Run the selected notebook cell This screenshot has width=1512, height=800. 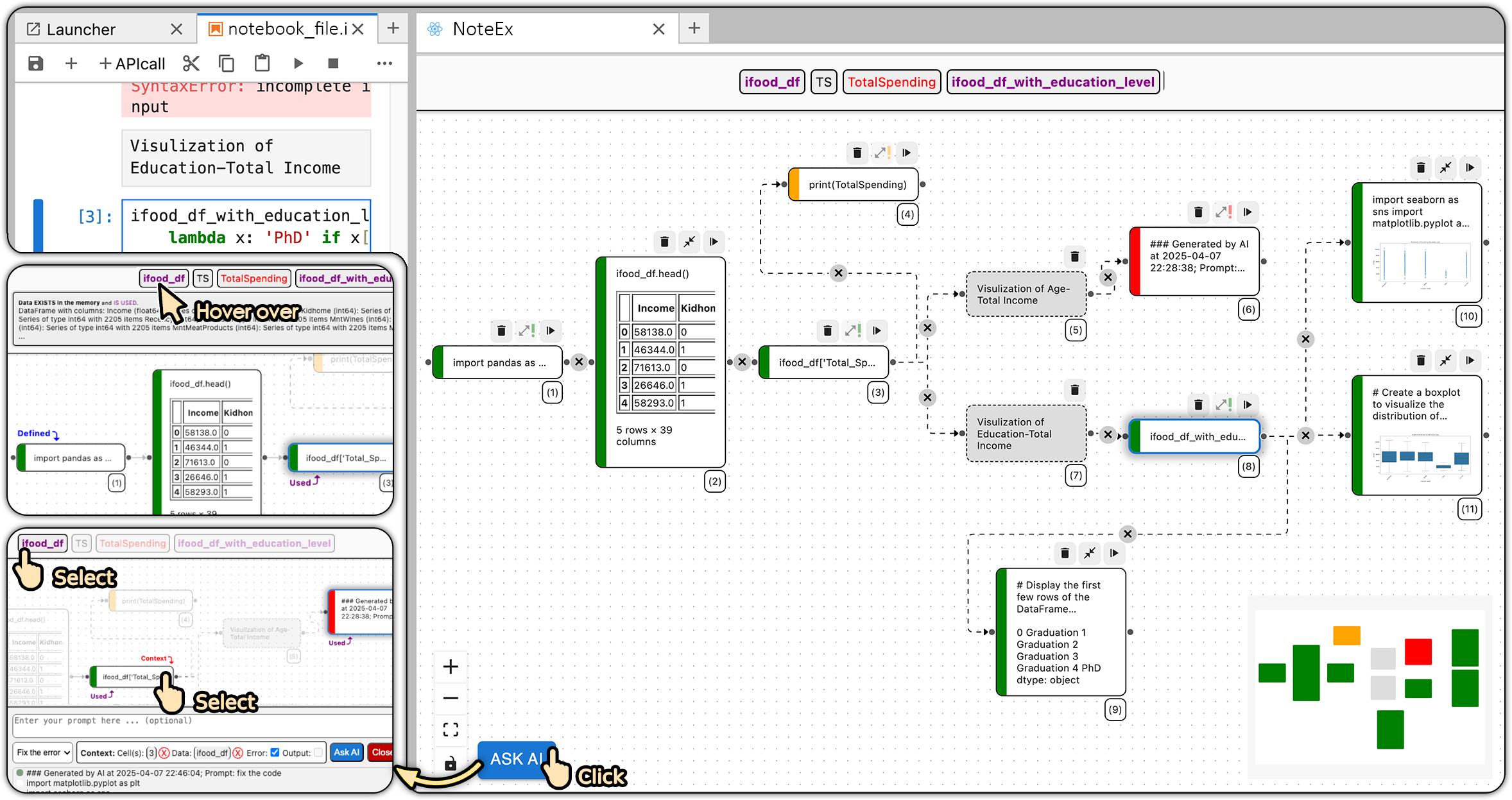tap(298, 64)
